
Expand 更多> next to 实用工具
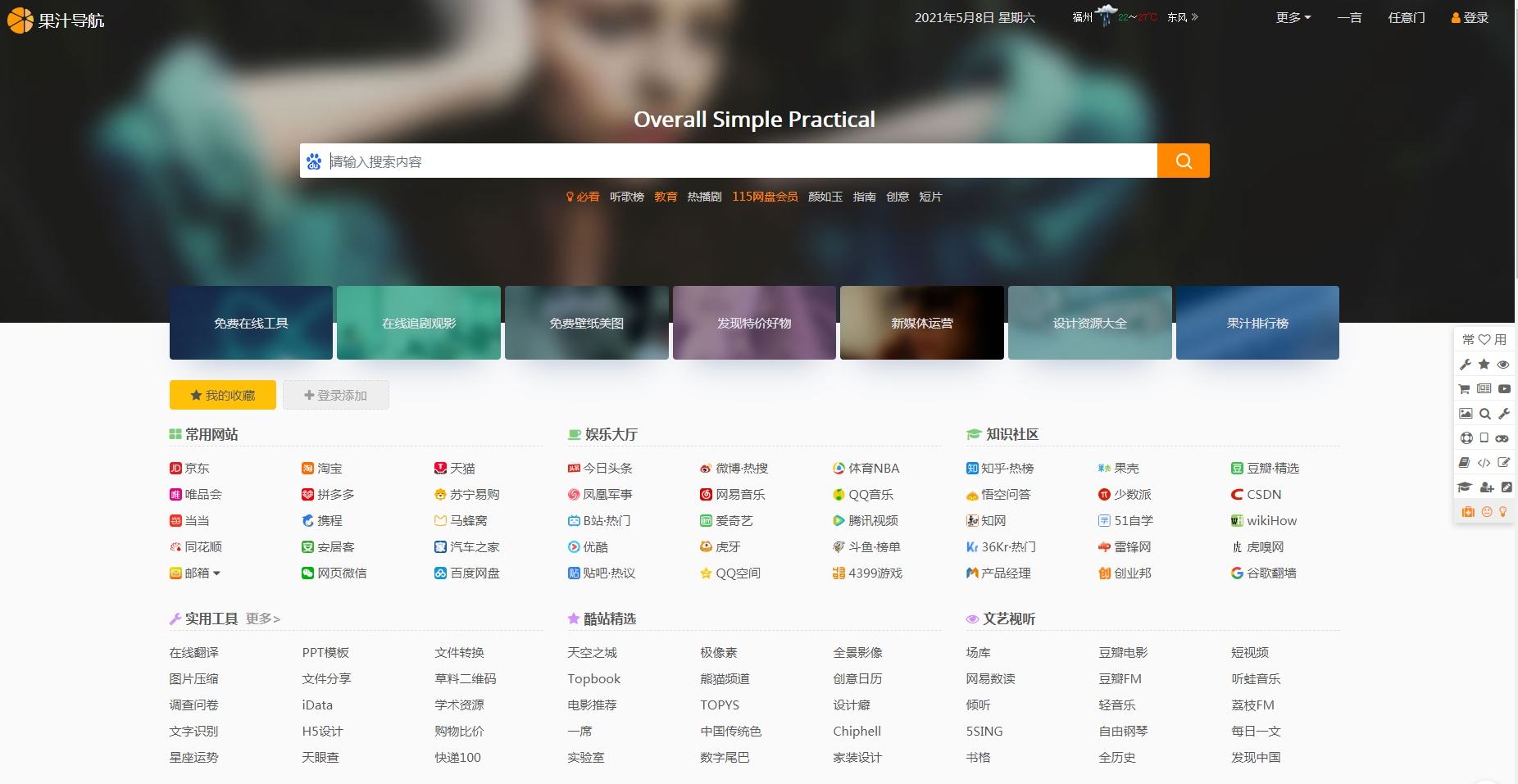pyautogui.click(x=263, y=619)
